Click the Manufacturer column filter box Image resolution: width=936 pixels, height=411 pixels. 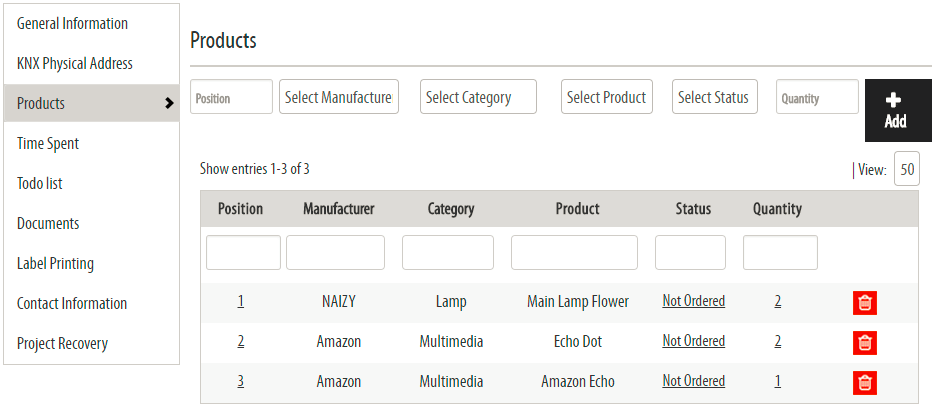(335, 252)
